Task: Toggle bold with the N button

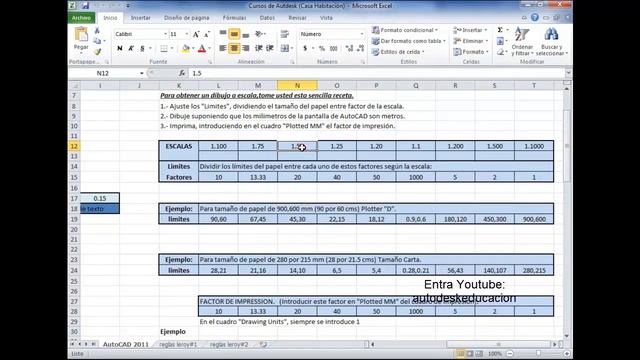Action: [120, 48]
